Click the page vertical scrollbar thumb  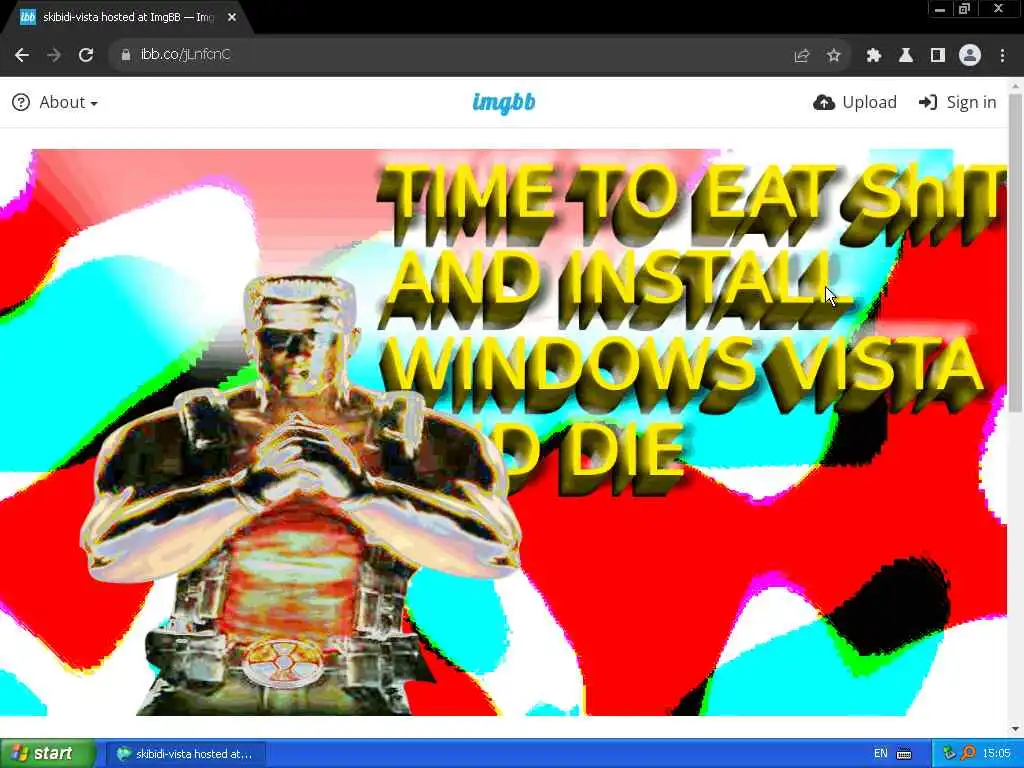pos(1015,253)
